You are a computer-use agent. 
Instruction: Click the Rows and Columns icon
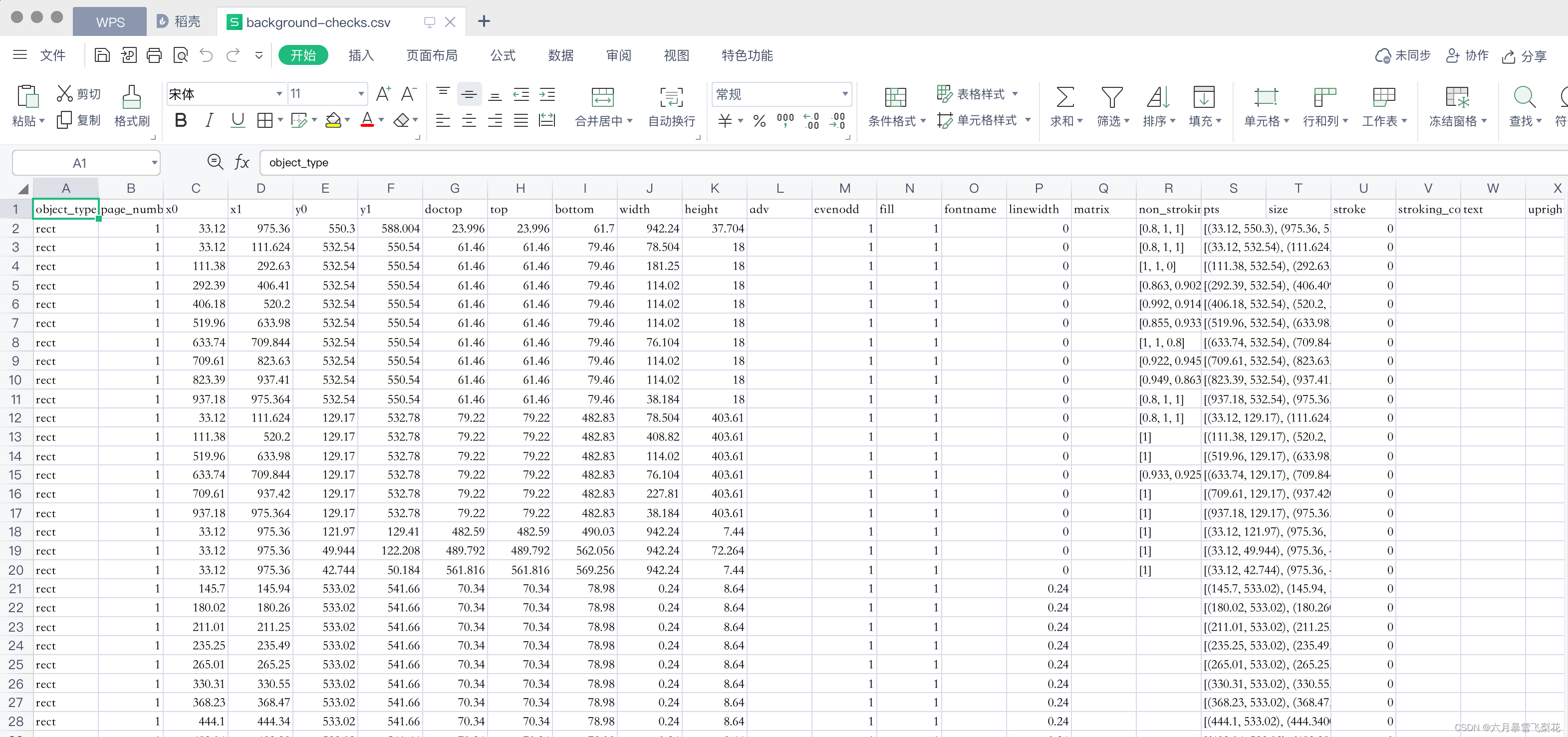point(1324,97)
